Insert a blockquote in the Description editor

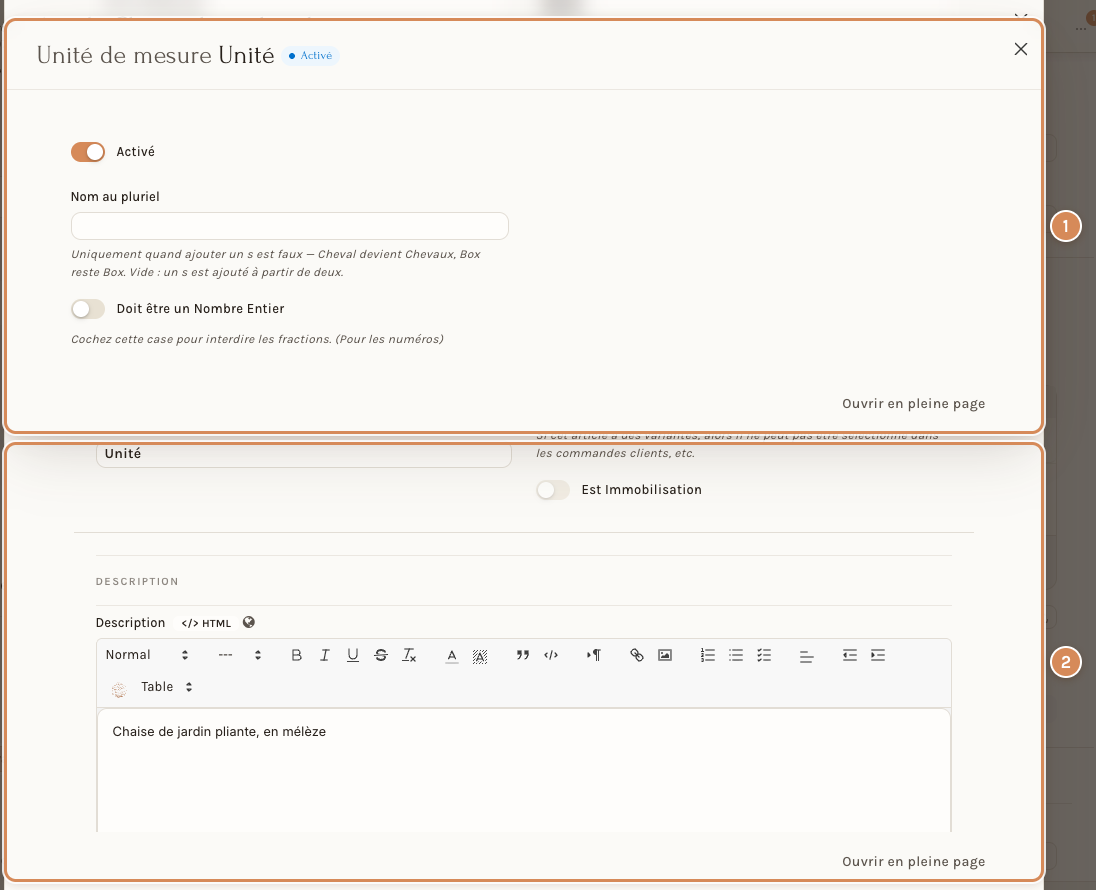(522, 655)
